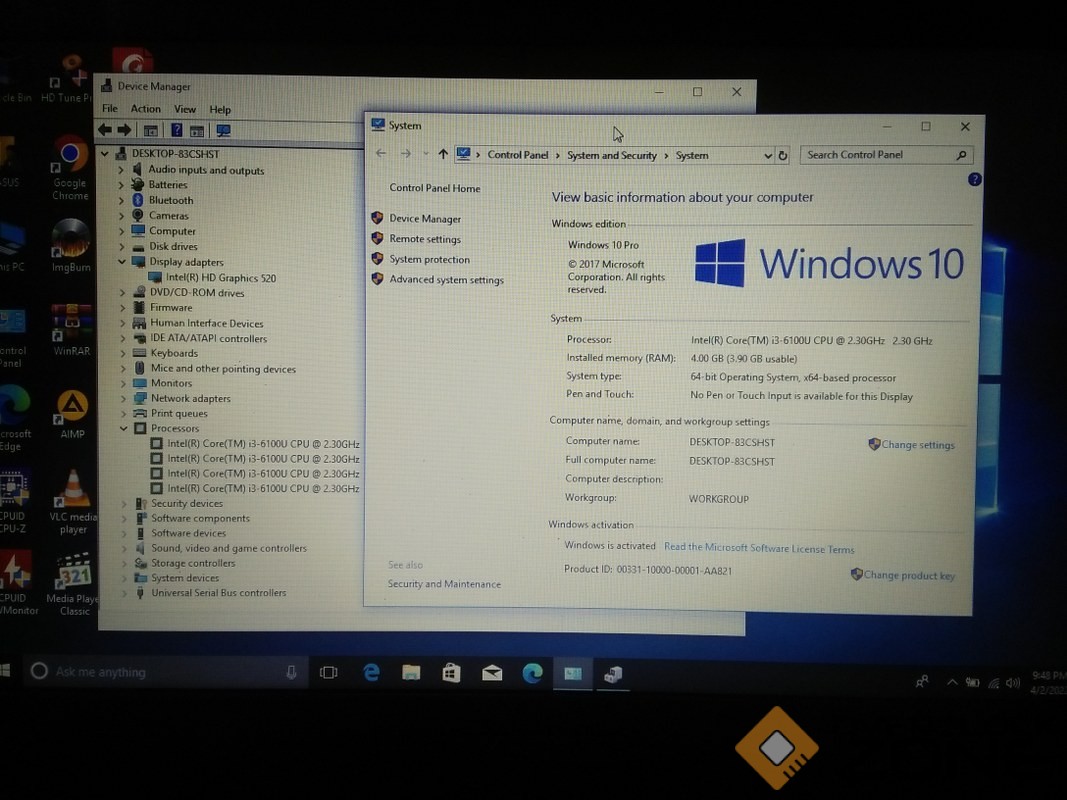Open Advanced system settings link
This screenshot has width=1067, height=800.
(x=446, y=280)
